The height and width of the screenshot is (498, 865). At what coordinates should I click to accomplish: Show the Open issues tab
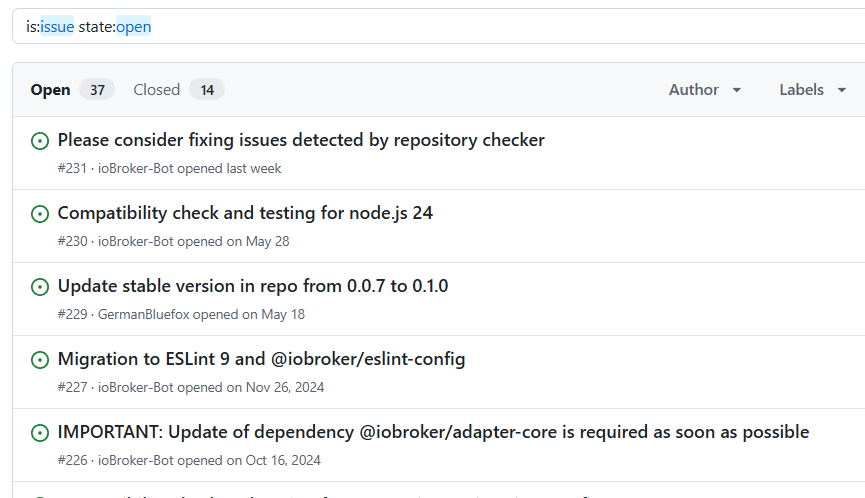50,90
